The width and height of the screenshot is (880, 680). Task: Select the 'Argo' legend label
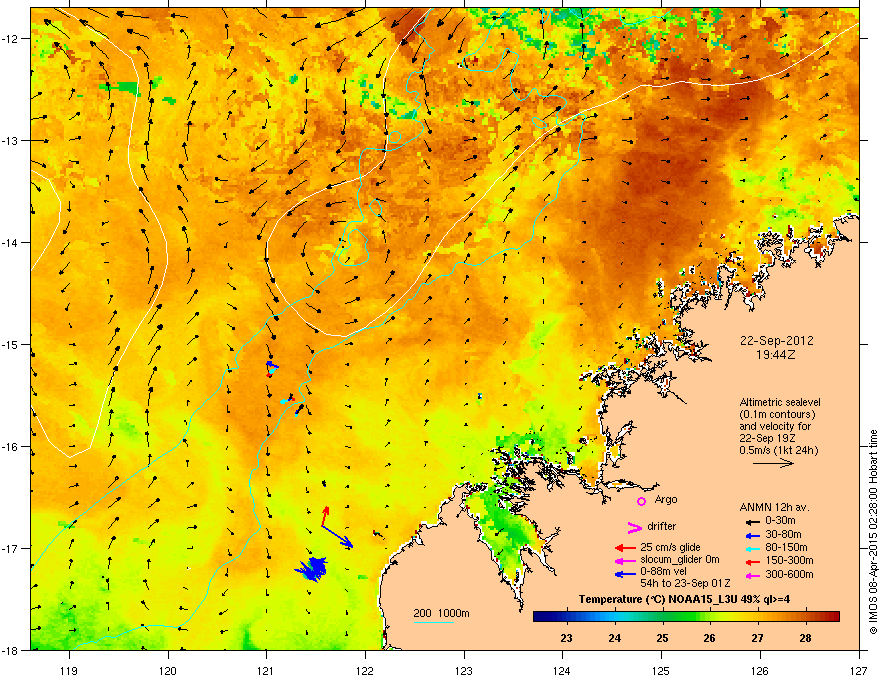[x=666, y=499]
